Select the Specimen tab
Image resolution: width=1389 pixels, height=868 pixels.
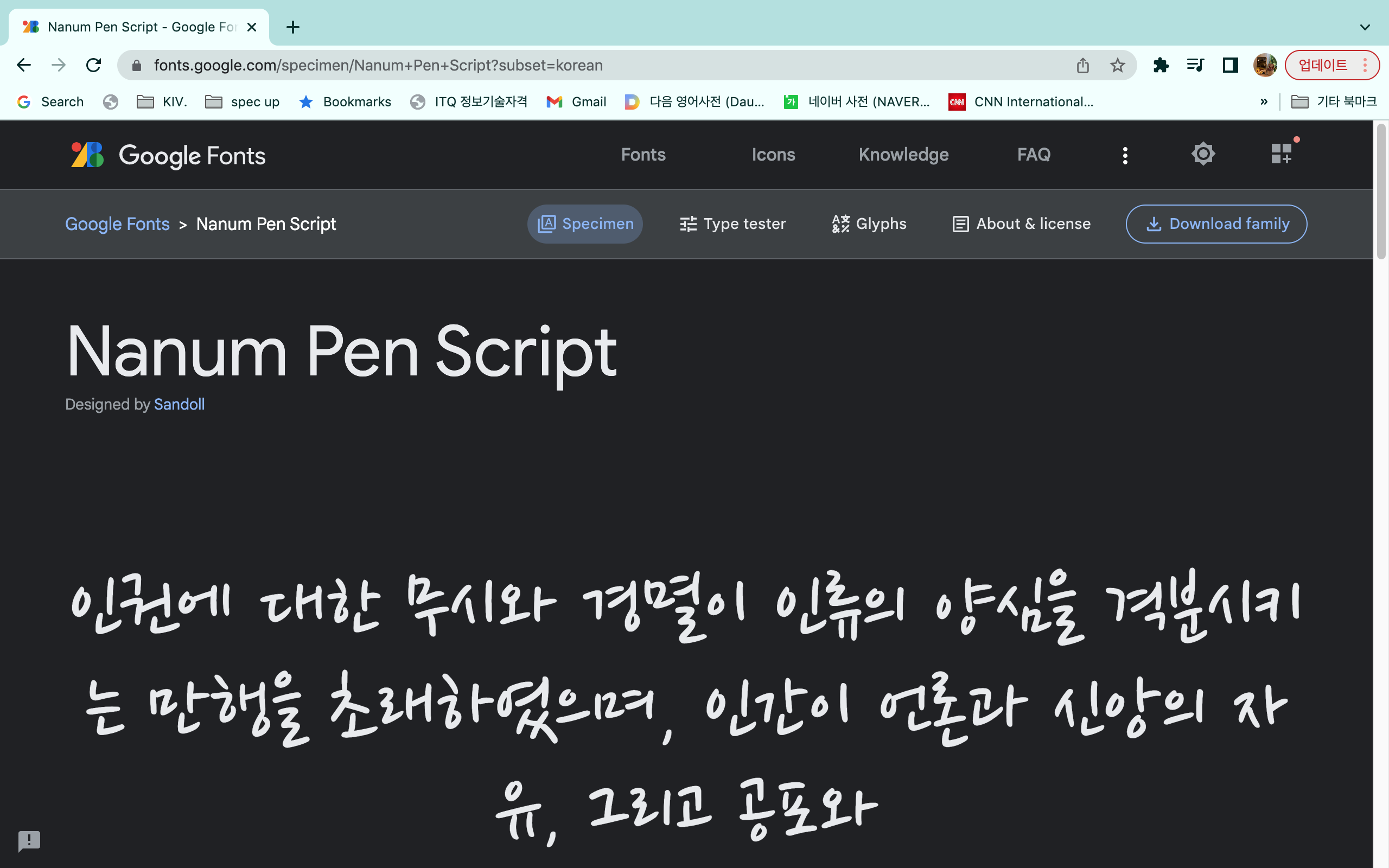point(585,224)
